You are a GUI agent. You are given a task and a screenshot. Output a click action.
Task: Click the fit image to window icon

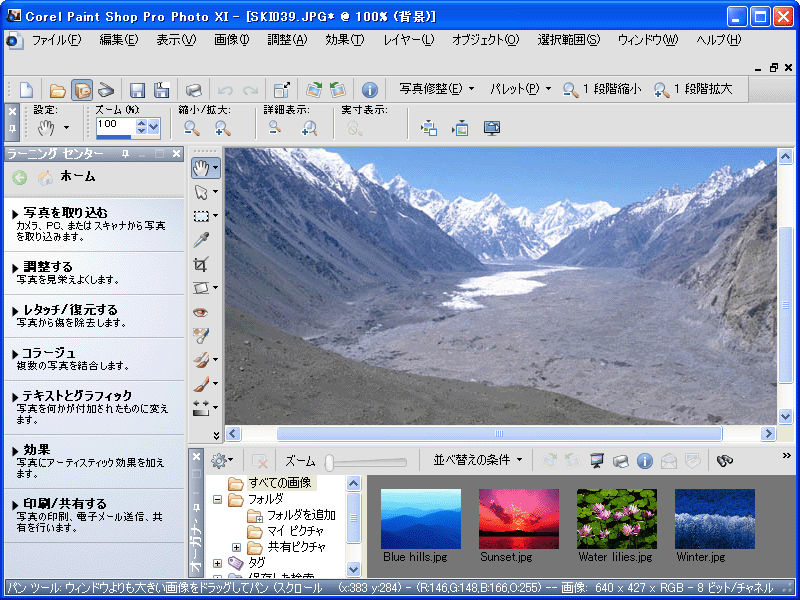(x=460, y=128)
